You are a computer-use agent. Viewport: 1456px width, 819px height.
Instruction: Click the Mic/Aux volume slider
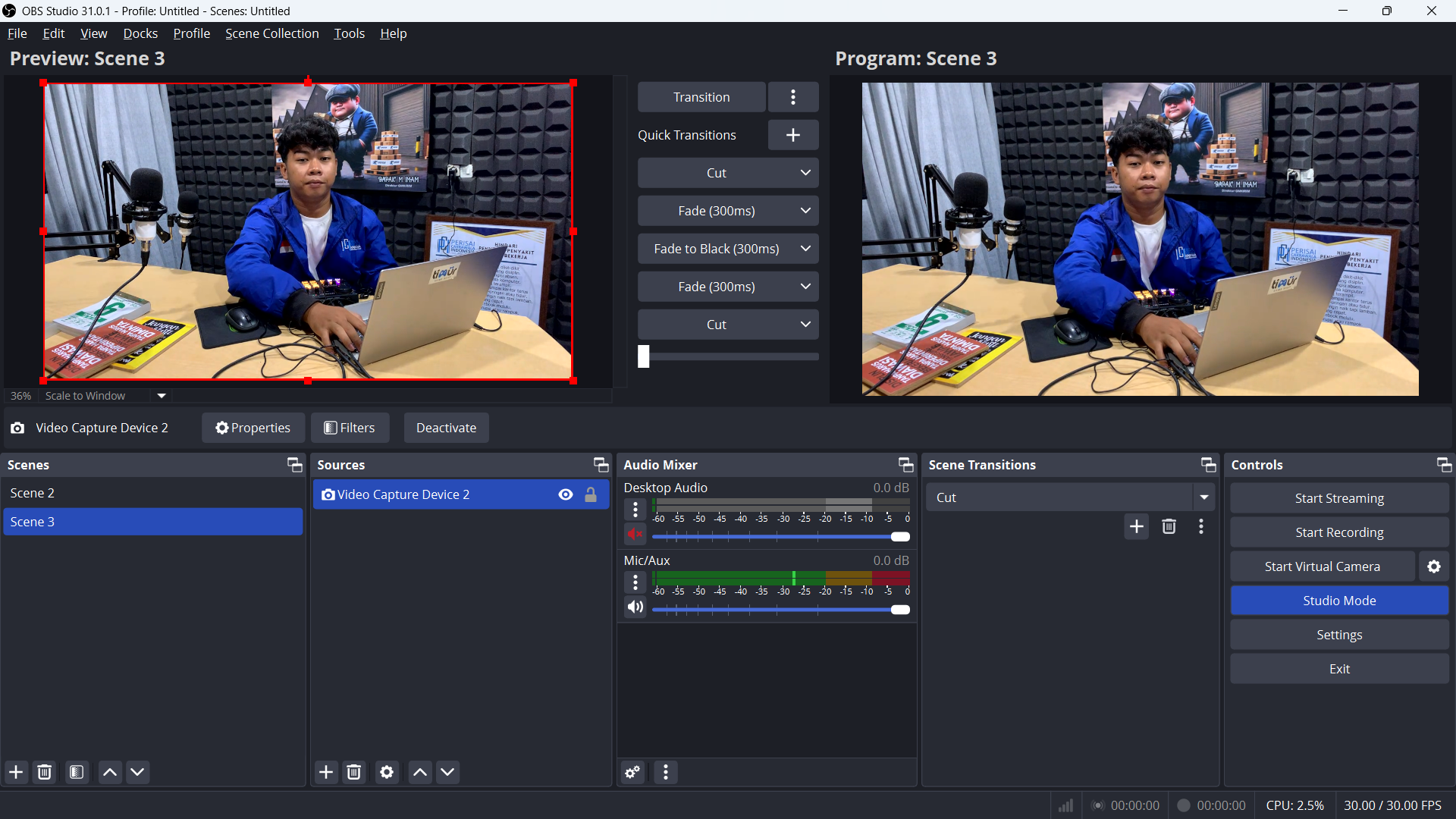pyautogui.click(x=780, y=610)
